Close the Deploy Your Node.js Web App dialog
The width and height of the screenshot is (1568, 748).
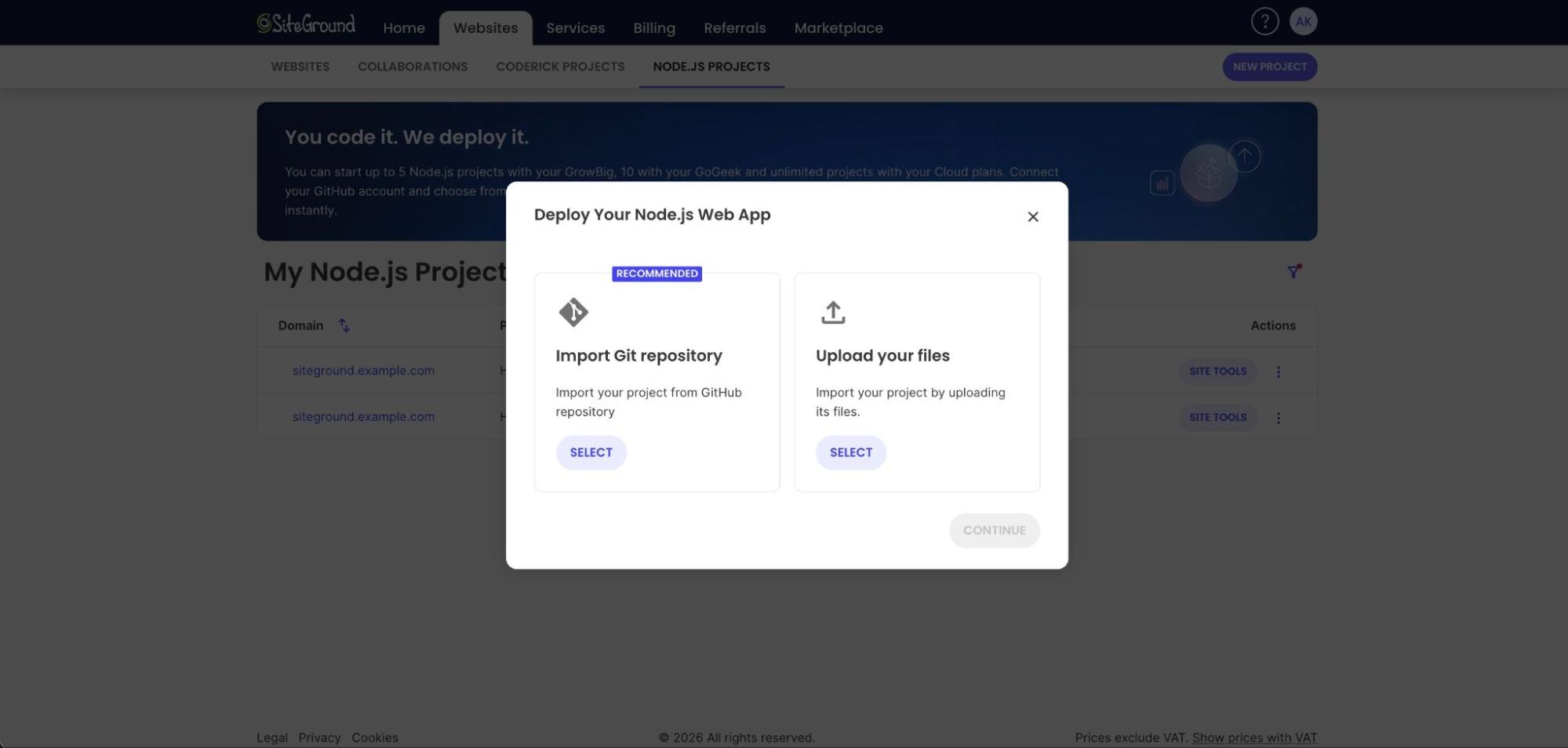(1032, 216)
